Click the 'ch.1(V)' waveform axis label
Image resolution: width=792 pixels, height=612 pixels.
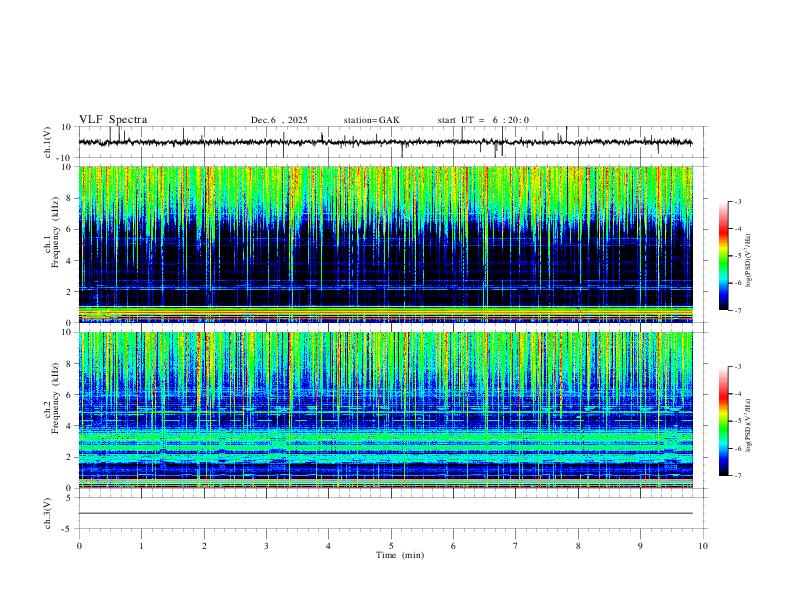point(48,142)
